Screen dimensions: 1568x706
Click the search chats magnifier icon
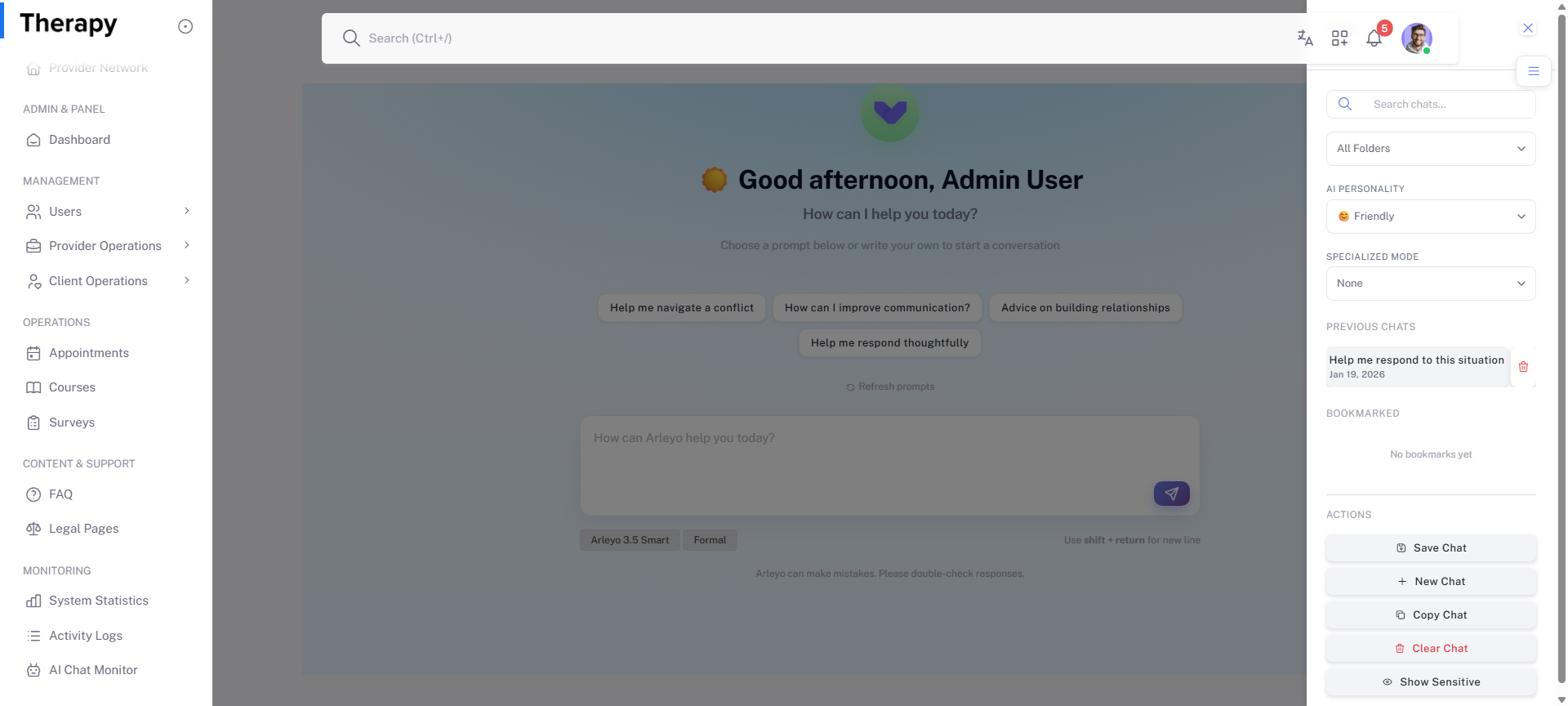(1345, 104)
